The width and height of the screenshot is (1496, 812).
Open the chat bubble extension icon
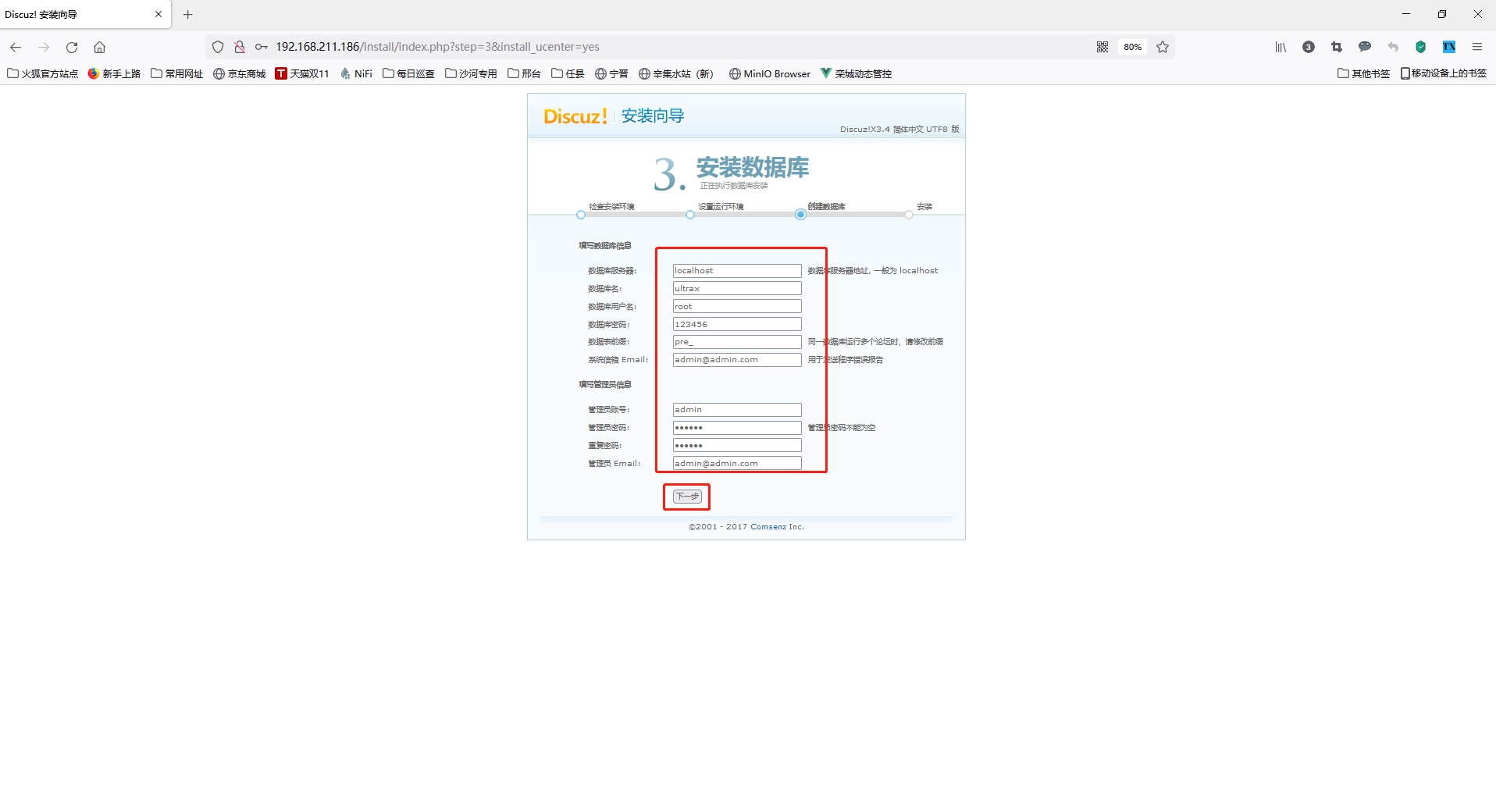point(1365,47)
